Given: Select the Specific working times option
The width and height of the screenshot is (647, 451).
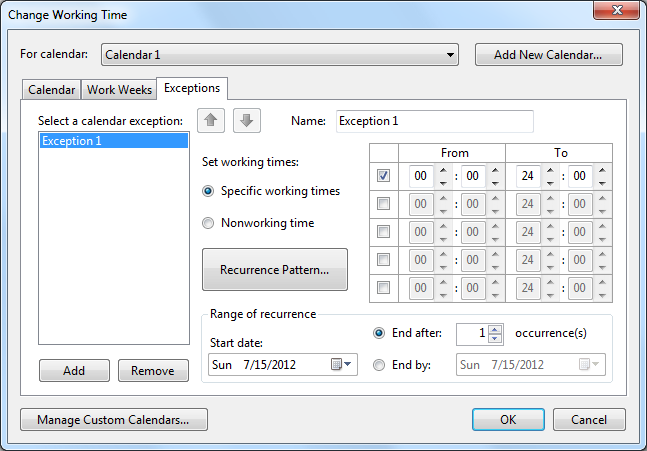Looking at the screenshot, I should 208,191.
